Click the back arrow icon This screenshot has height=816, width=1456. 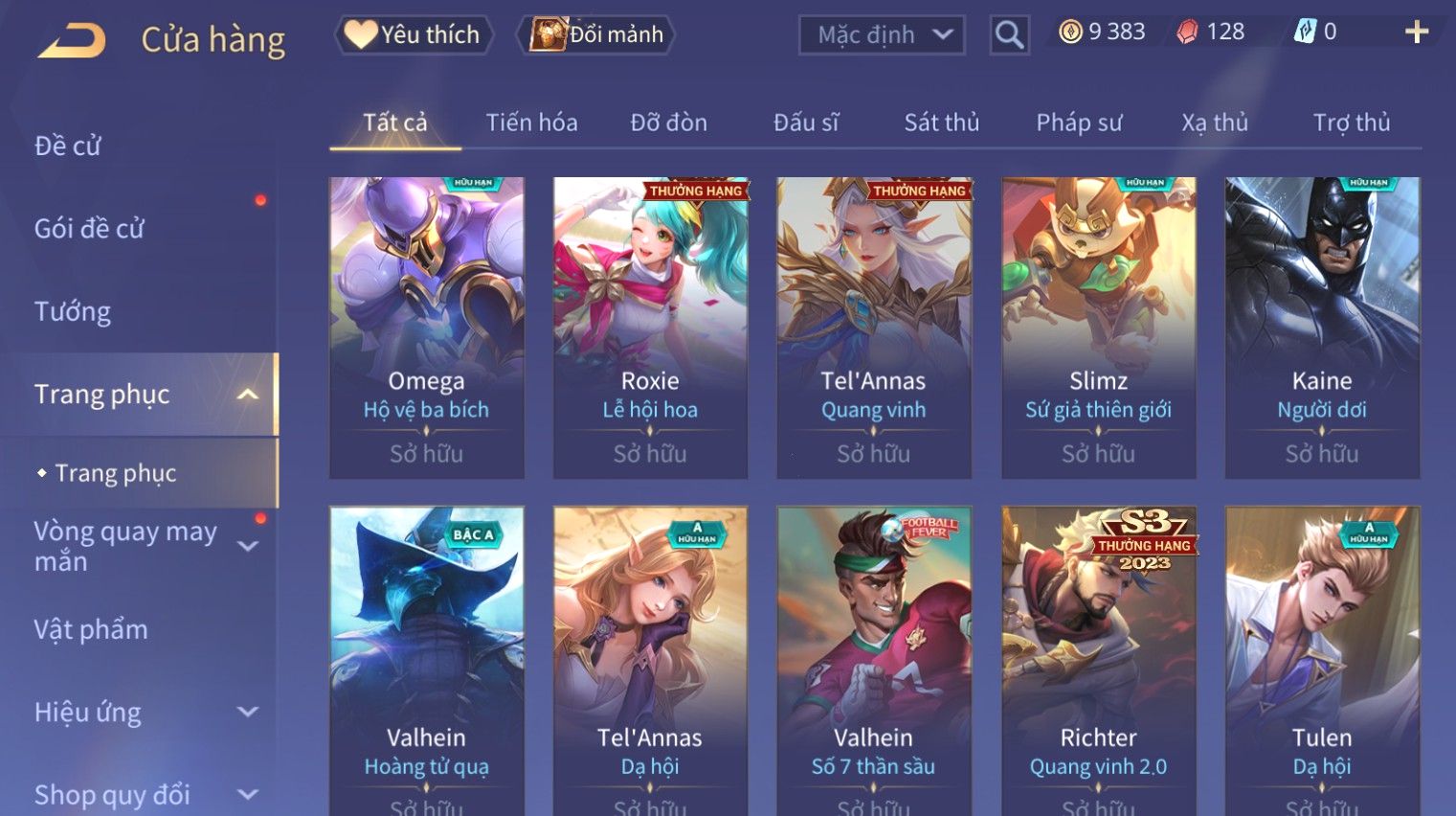73,40
